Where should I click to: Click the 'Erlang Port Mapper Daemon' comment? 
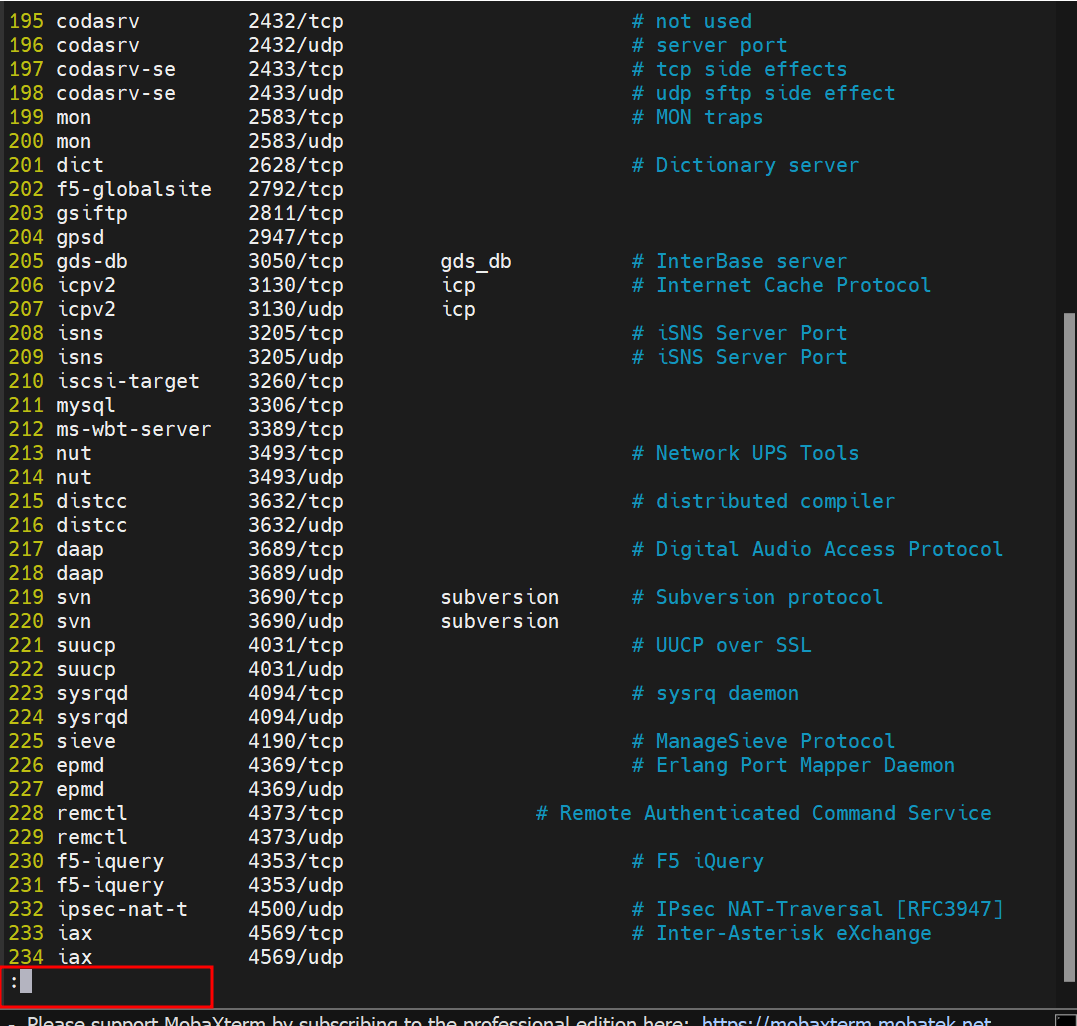(x=805, y=765)
